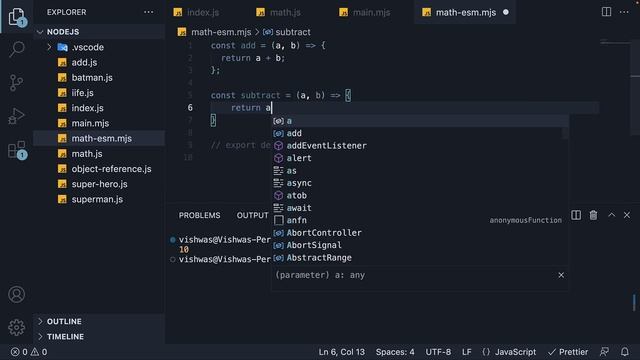Click the kill terminal trash icon
640x360 pixels.
click(593, 215)
